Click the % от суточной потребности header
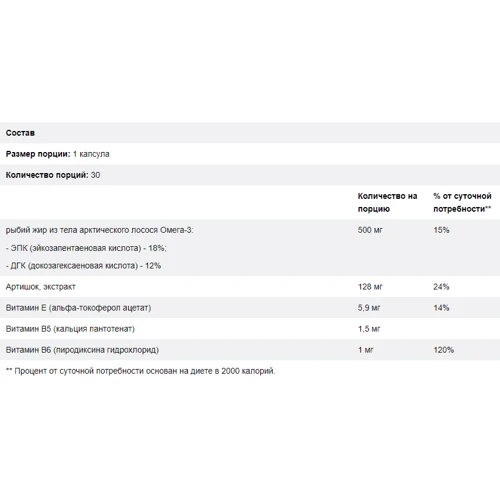Viewport: 500px width, 500px height. click(x=462, y=202)
